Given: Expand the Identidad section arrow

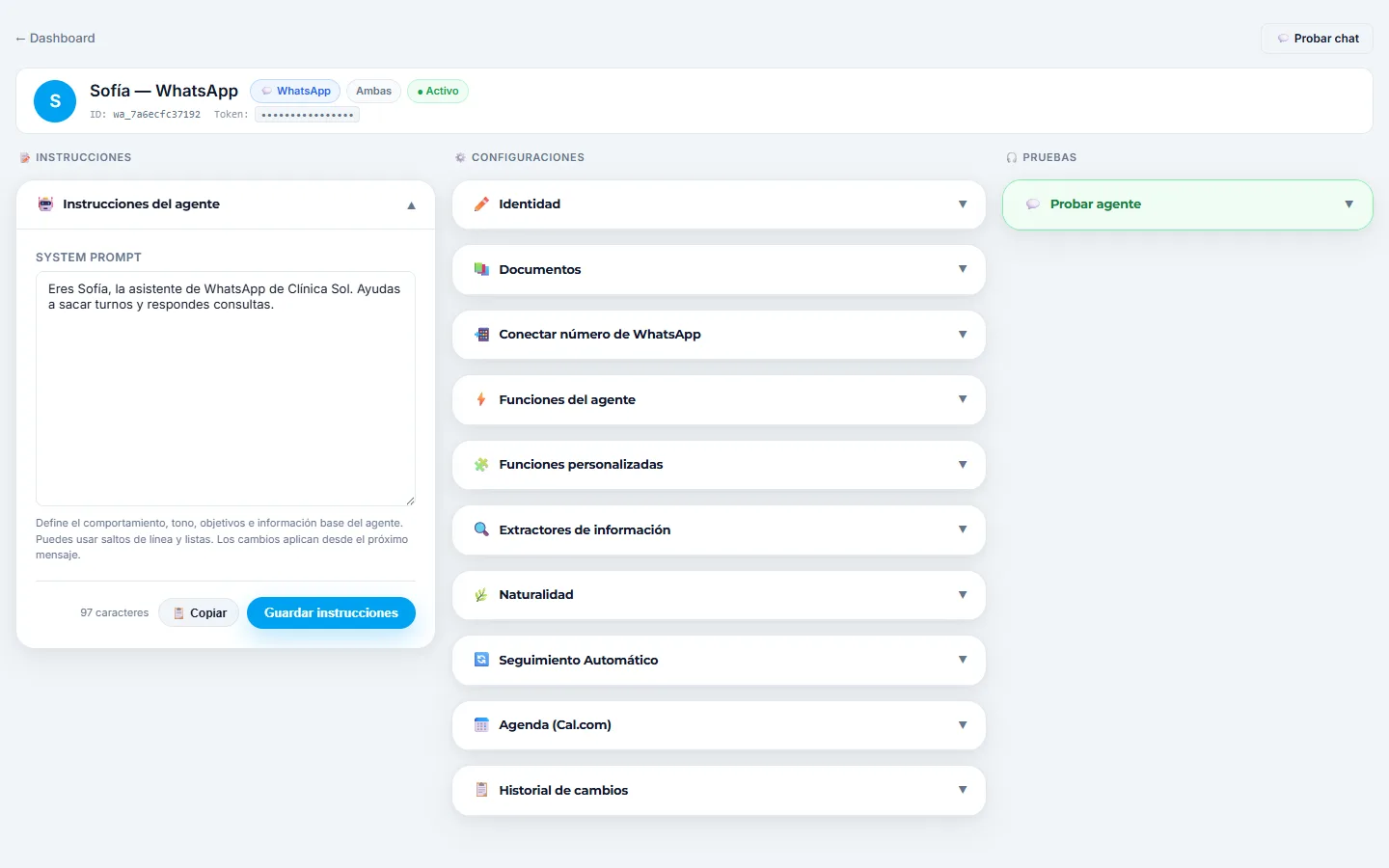Looking at the screenshot, I should tap(963, 204).
